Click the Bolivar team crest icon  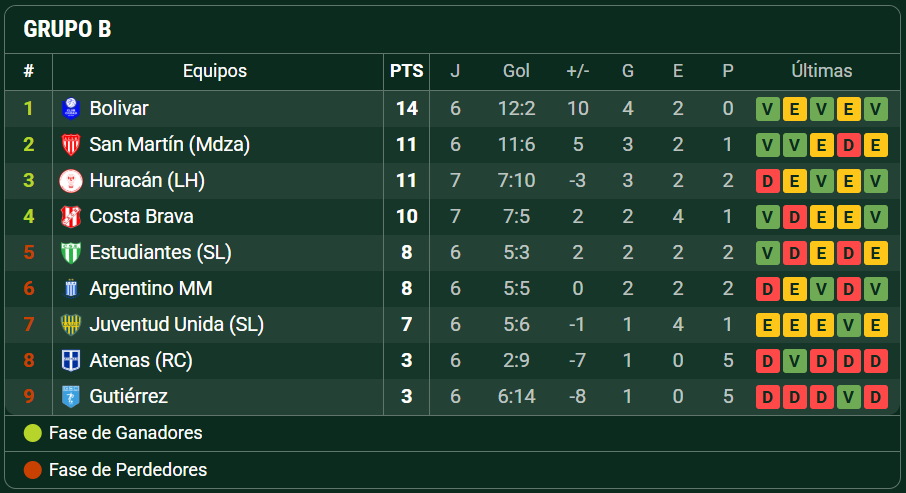(x=70, y=109)
